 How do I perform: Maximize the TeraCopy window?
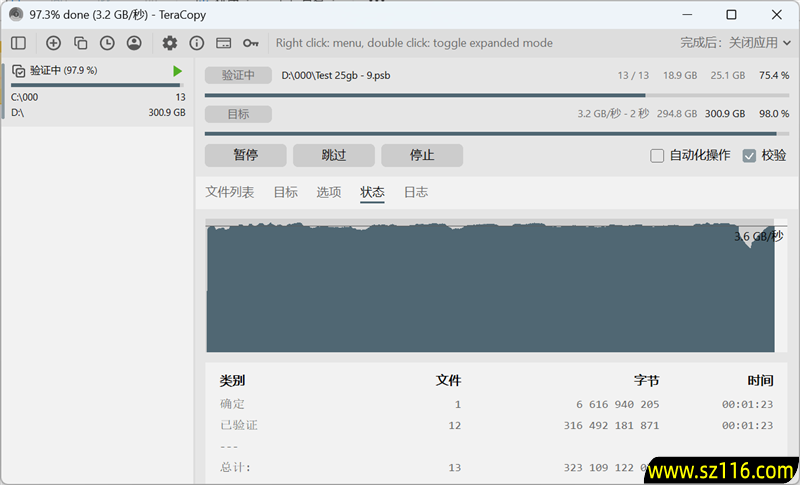(x=731, y=14)
